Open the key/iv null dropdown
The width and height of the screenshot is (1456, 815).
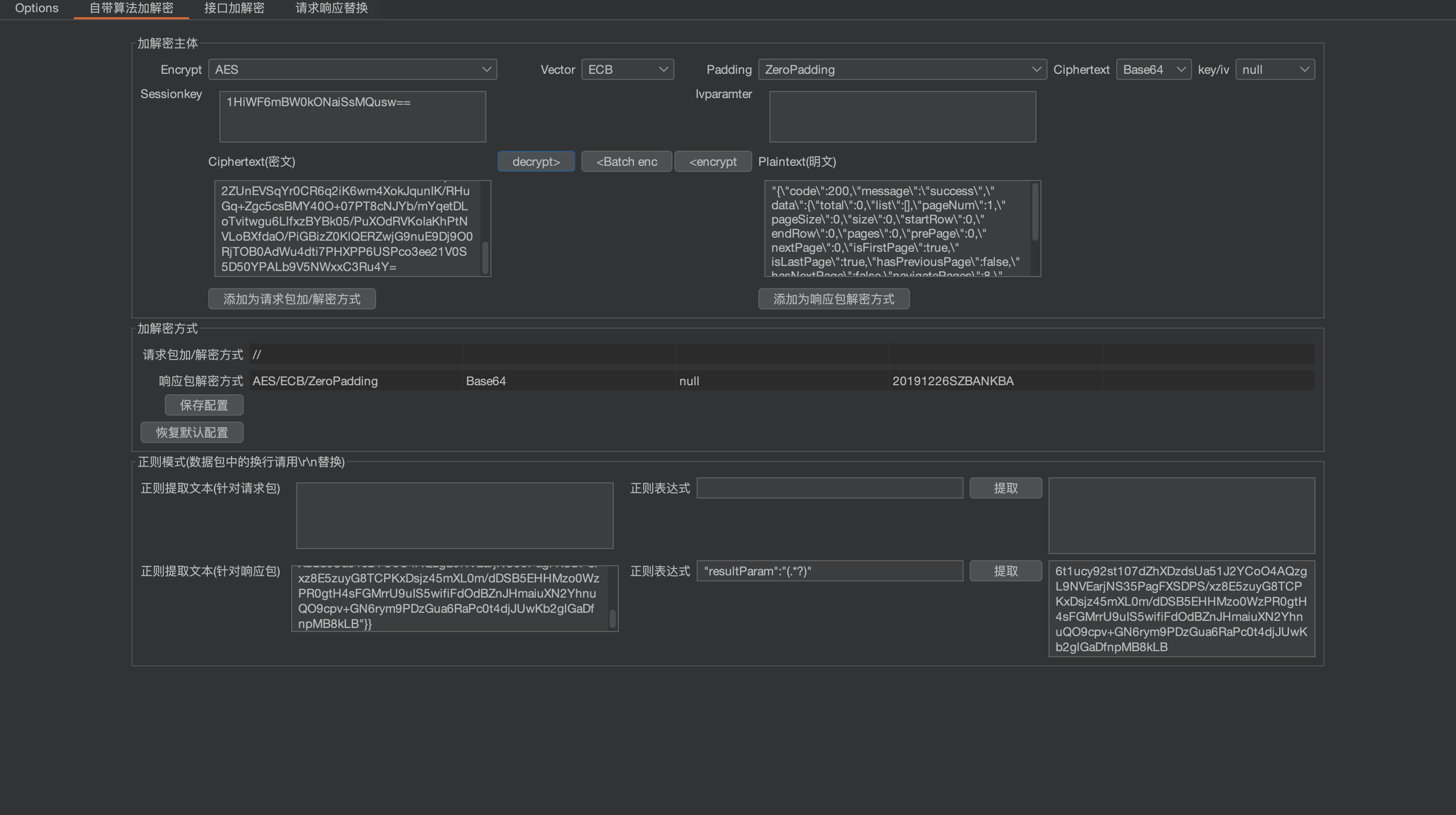pyautogui.click(x=1275, y=70)
